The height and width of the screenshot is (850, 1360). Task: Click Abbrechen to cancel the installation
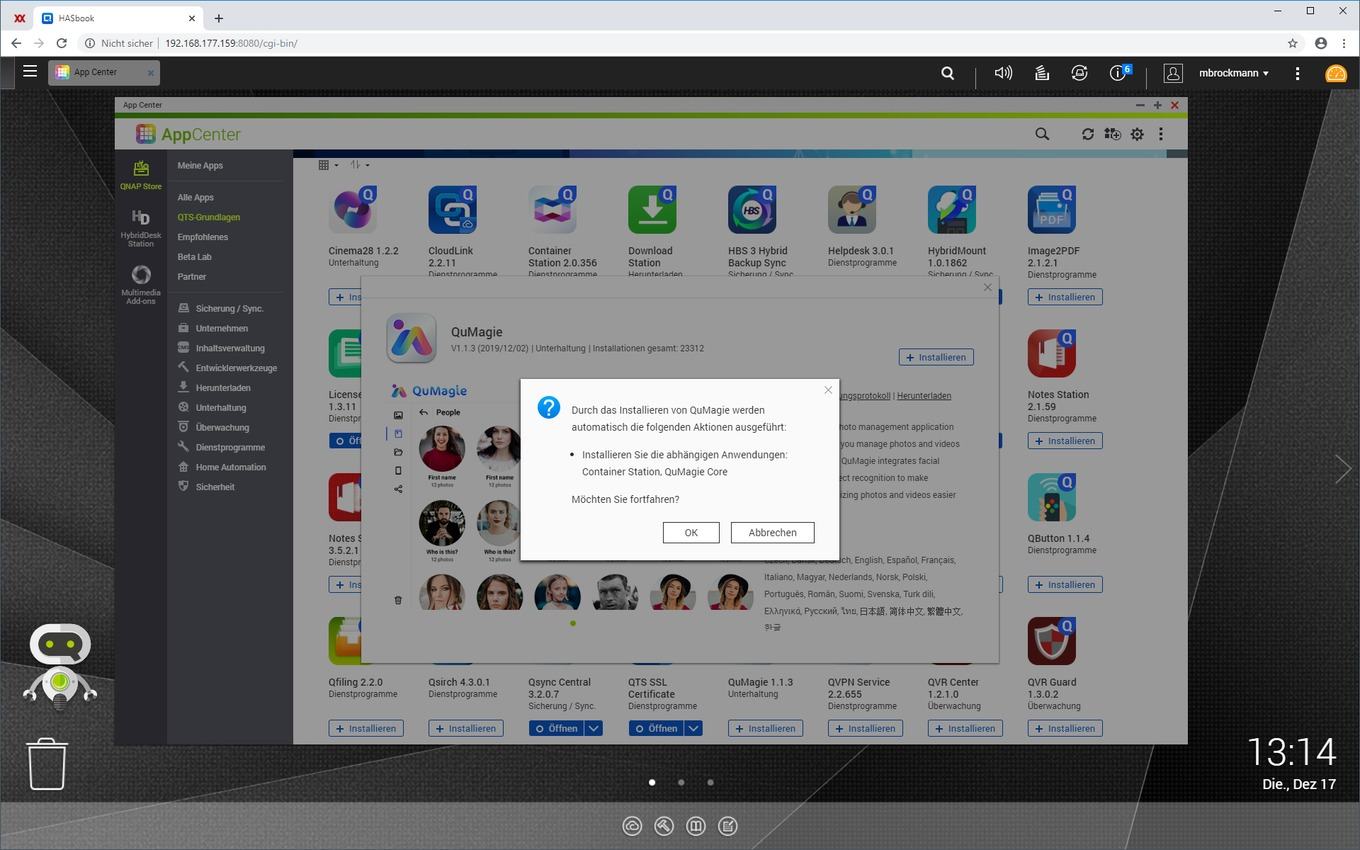point(772,532)
